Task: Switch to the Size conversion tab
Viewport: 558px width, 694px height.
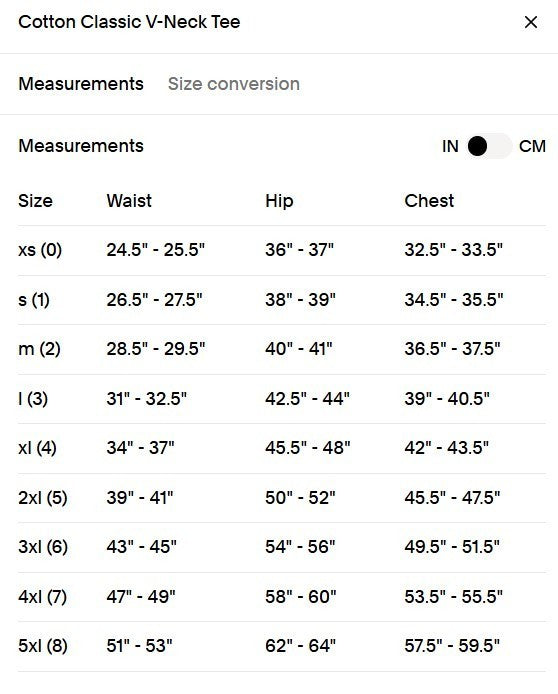Action: pyautogui.click(x=234, y=84)
